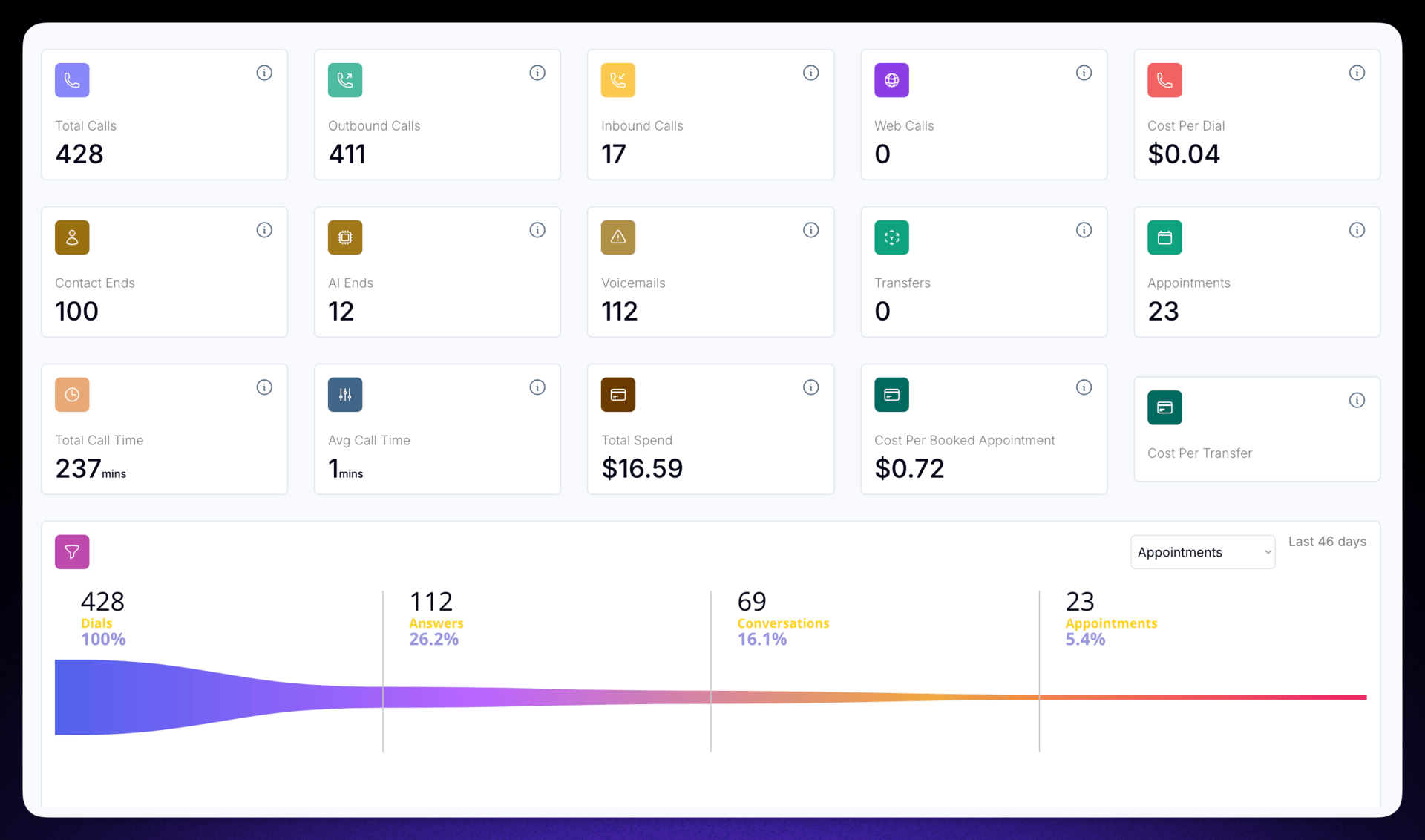Click info icon on Cost Per Transfer card

1357,401
